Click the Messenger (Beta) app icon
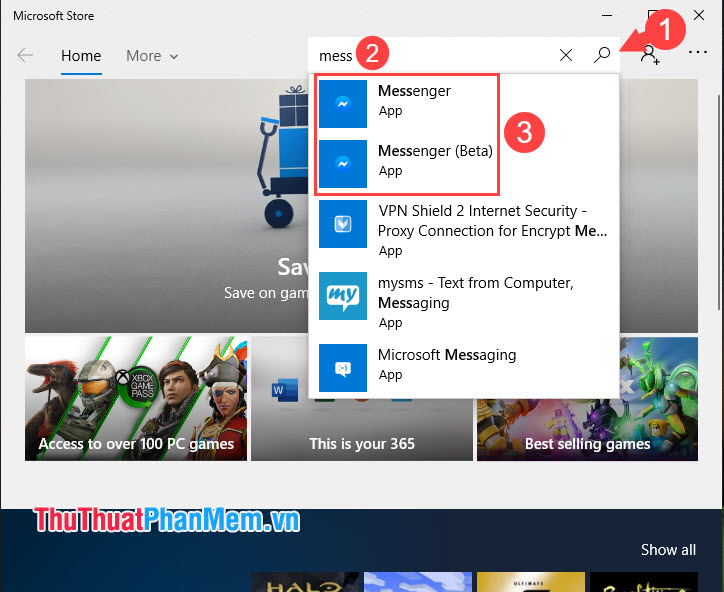The height and width of the screenshot is (592, 724). (x=343, y=164)
